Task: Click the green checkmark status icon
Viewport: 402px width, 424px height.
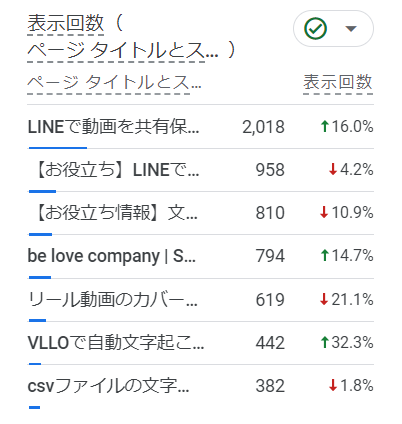Action: [315, 29]
